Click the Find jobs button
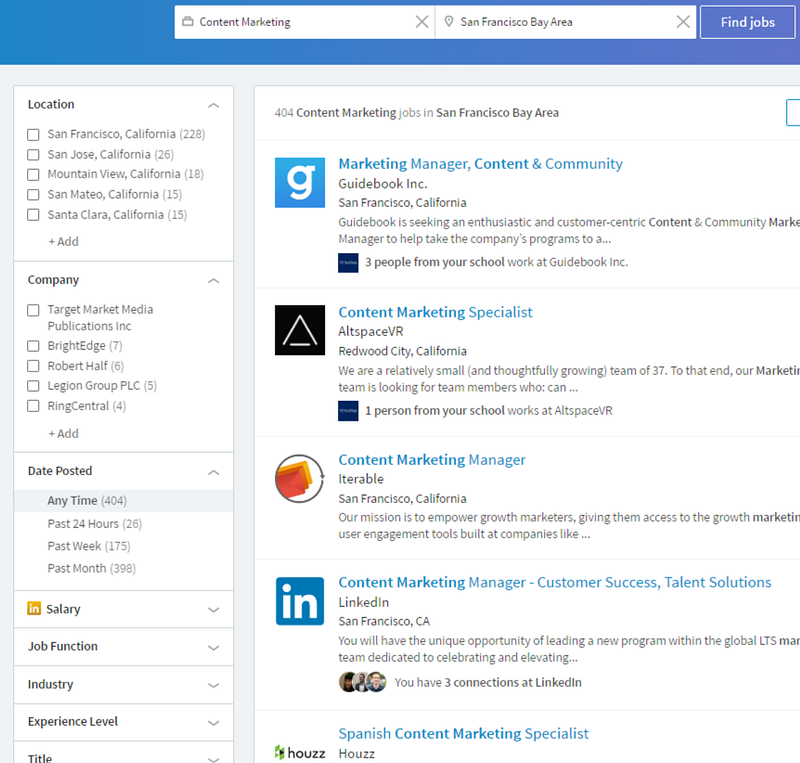The image size is (800, 763). coord(747,22)
